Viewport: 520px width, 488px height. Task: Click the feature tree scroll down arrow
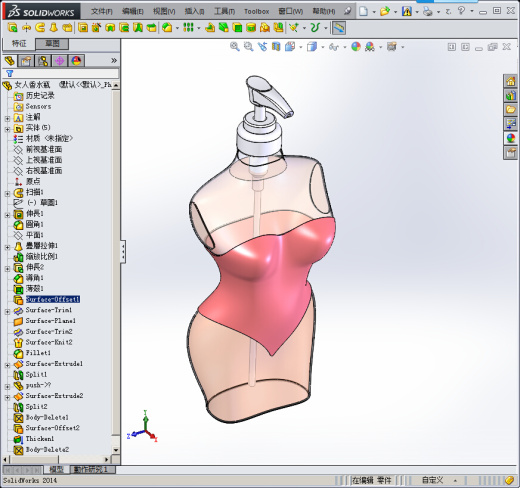116,450
